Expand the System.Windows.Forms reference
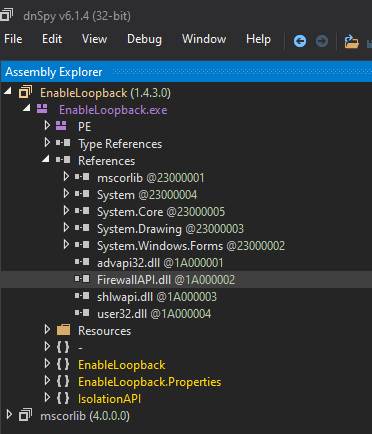This screenshot has height=434, width=372. pos(66,245)
